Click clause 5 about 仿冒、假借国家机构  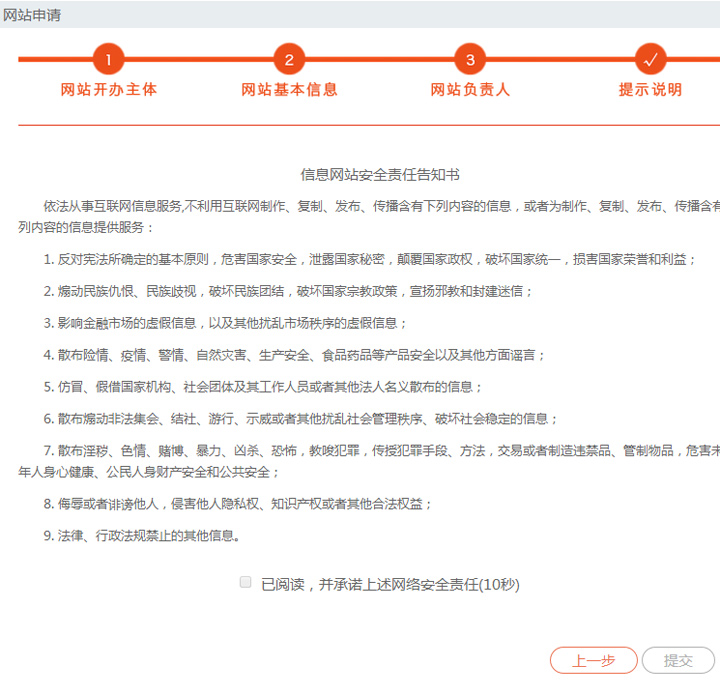263,386
